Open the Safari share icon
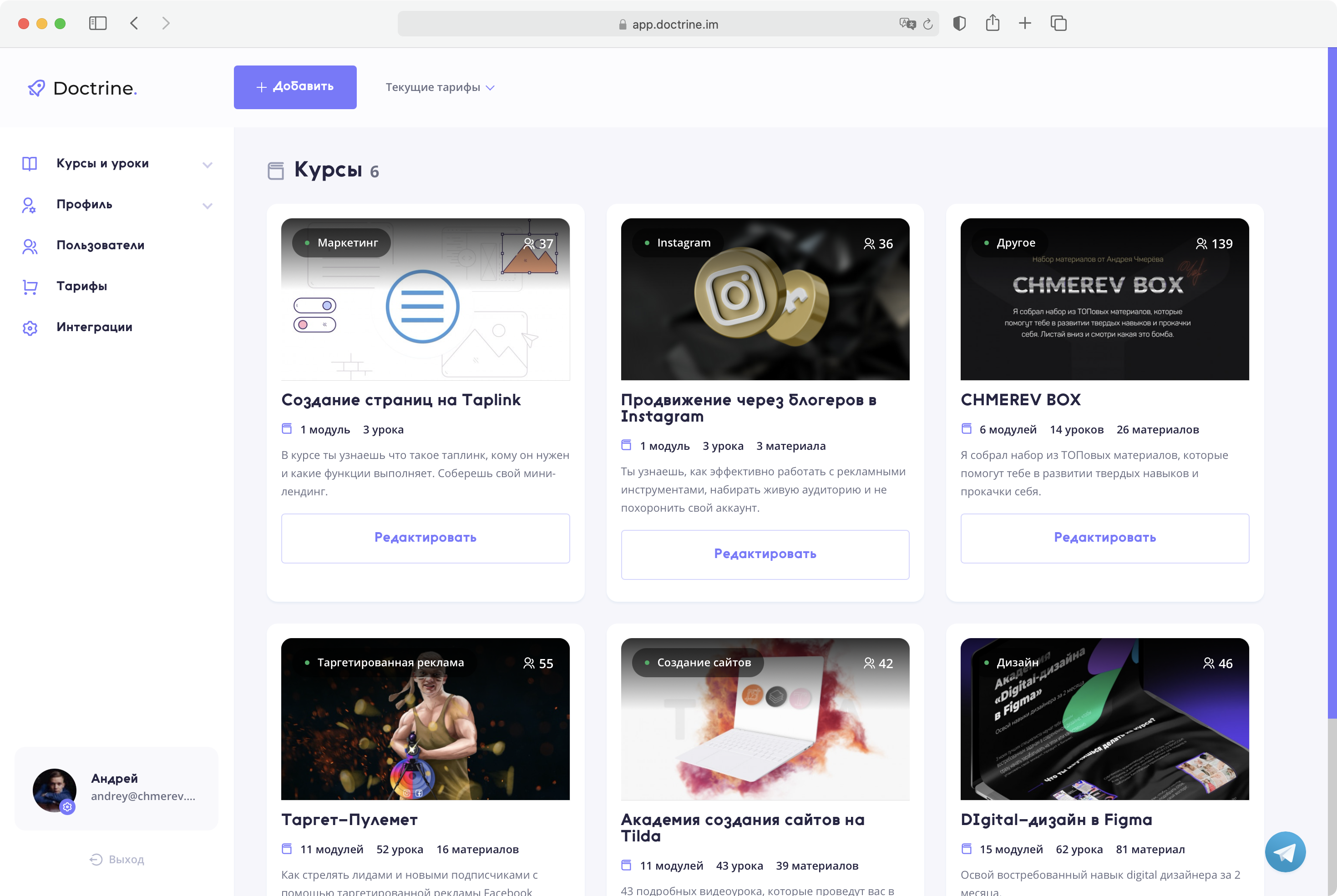Image resolution: width=1337 pixels, height=896 pixels. point(993,23)
